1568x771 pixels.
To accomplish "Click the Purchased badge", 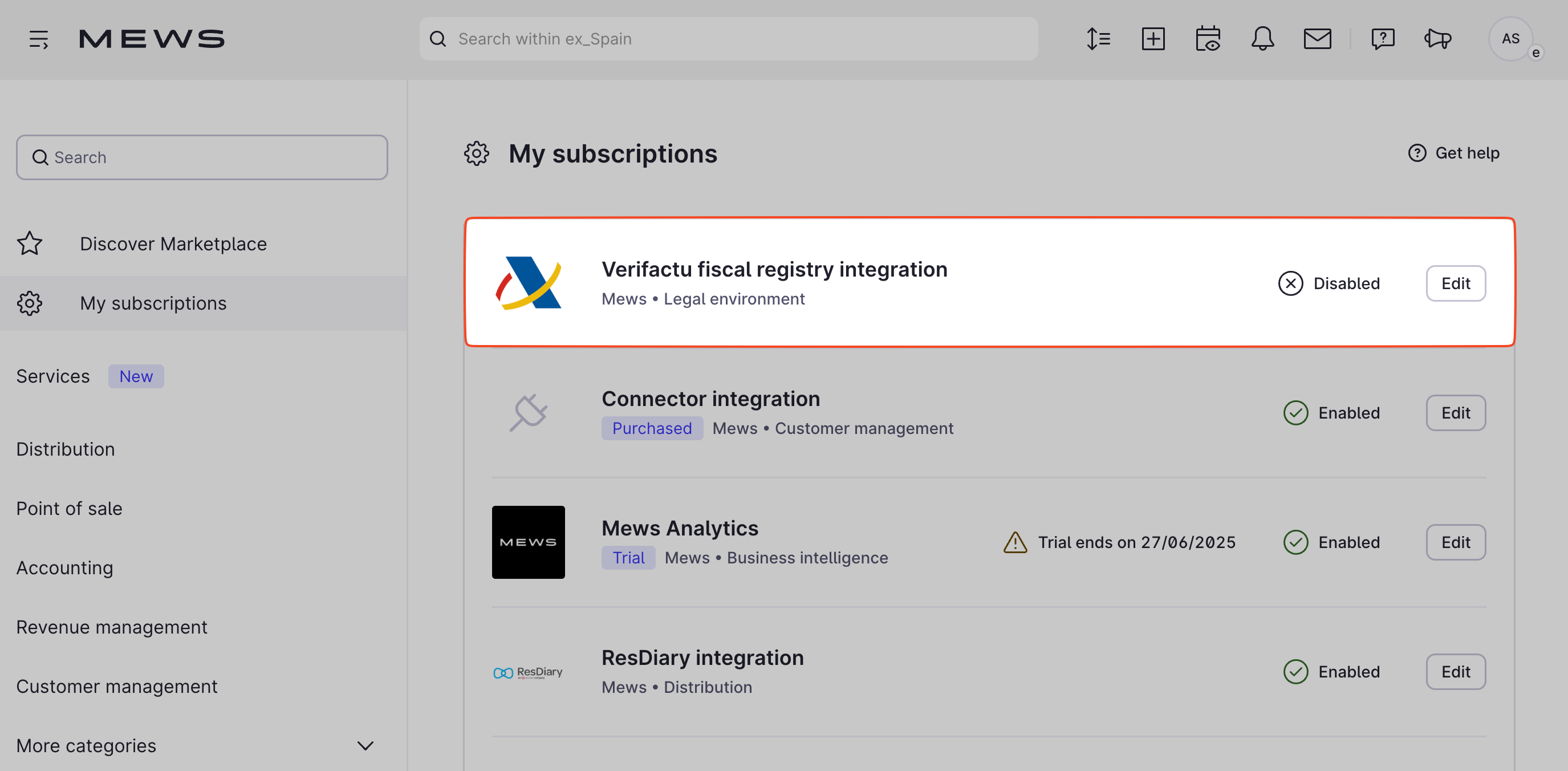I will pos(652,428).
